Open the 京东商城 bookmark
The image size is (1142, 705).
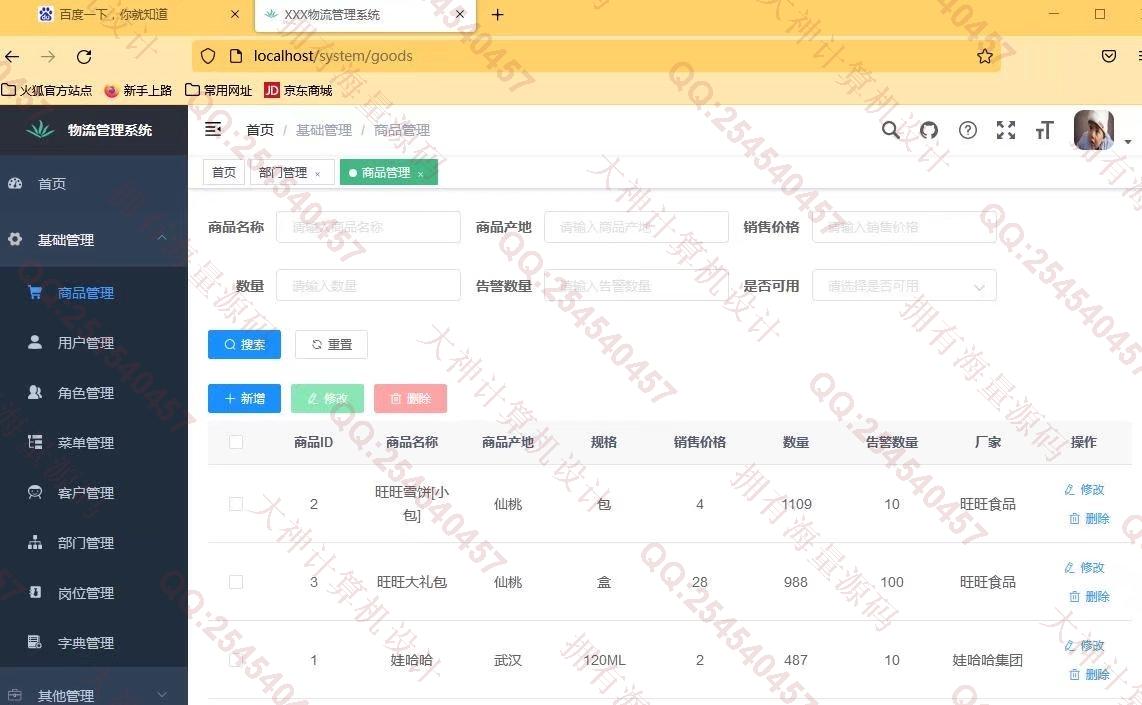pyautogui.click(x=298, y=90)
